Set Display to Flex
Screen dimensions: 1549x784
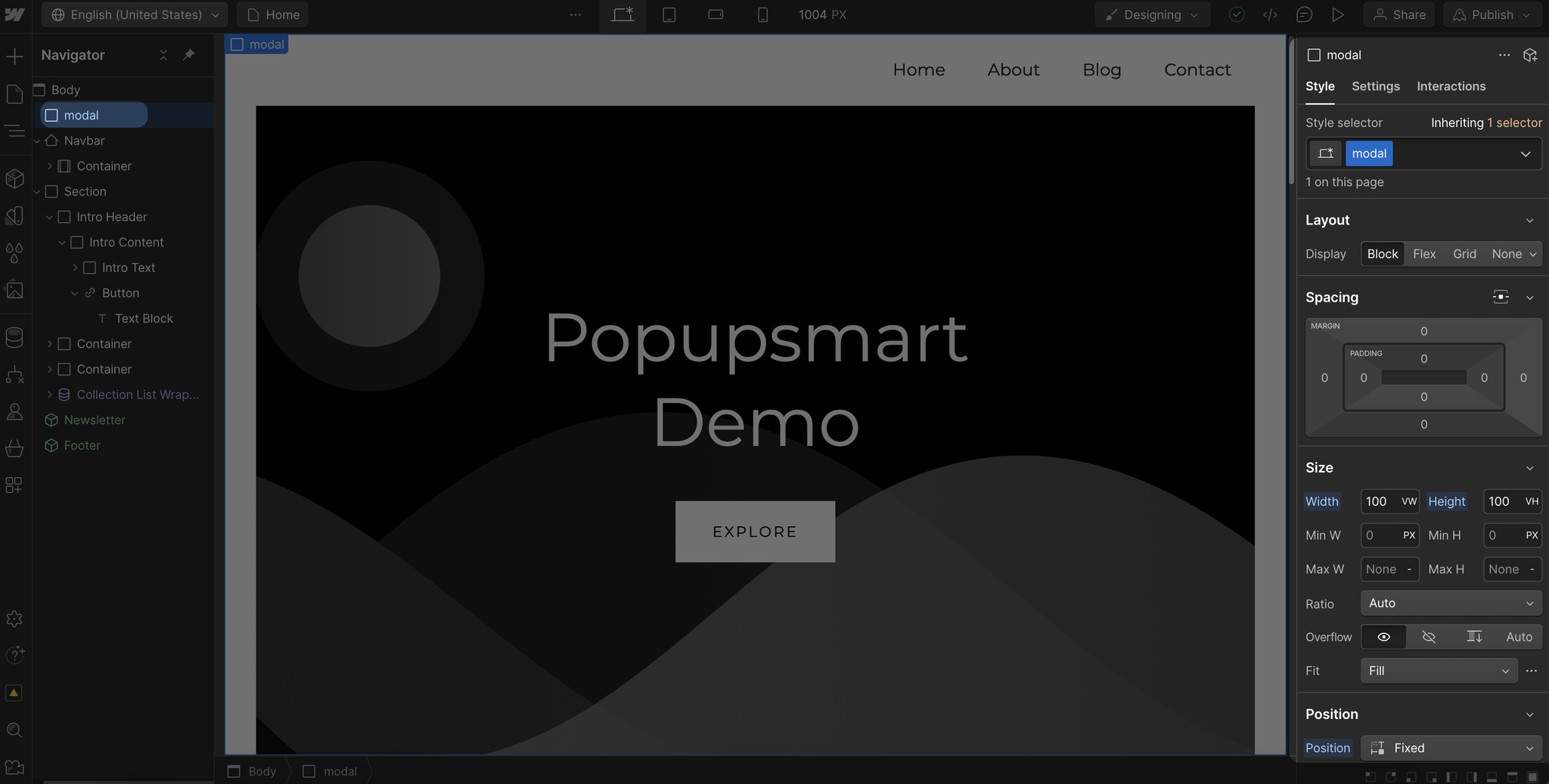(1424, 254)
